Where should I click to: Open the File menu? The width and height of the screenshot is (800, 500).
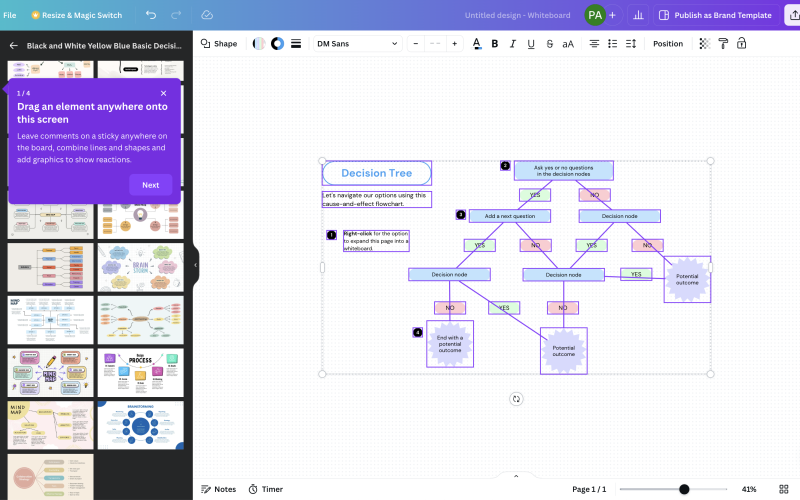coord(10,15)
